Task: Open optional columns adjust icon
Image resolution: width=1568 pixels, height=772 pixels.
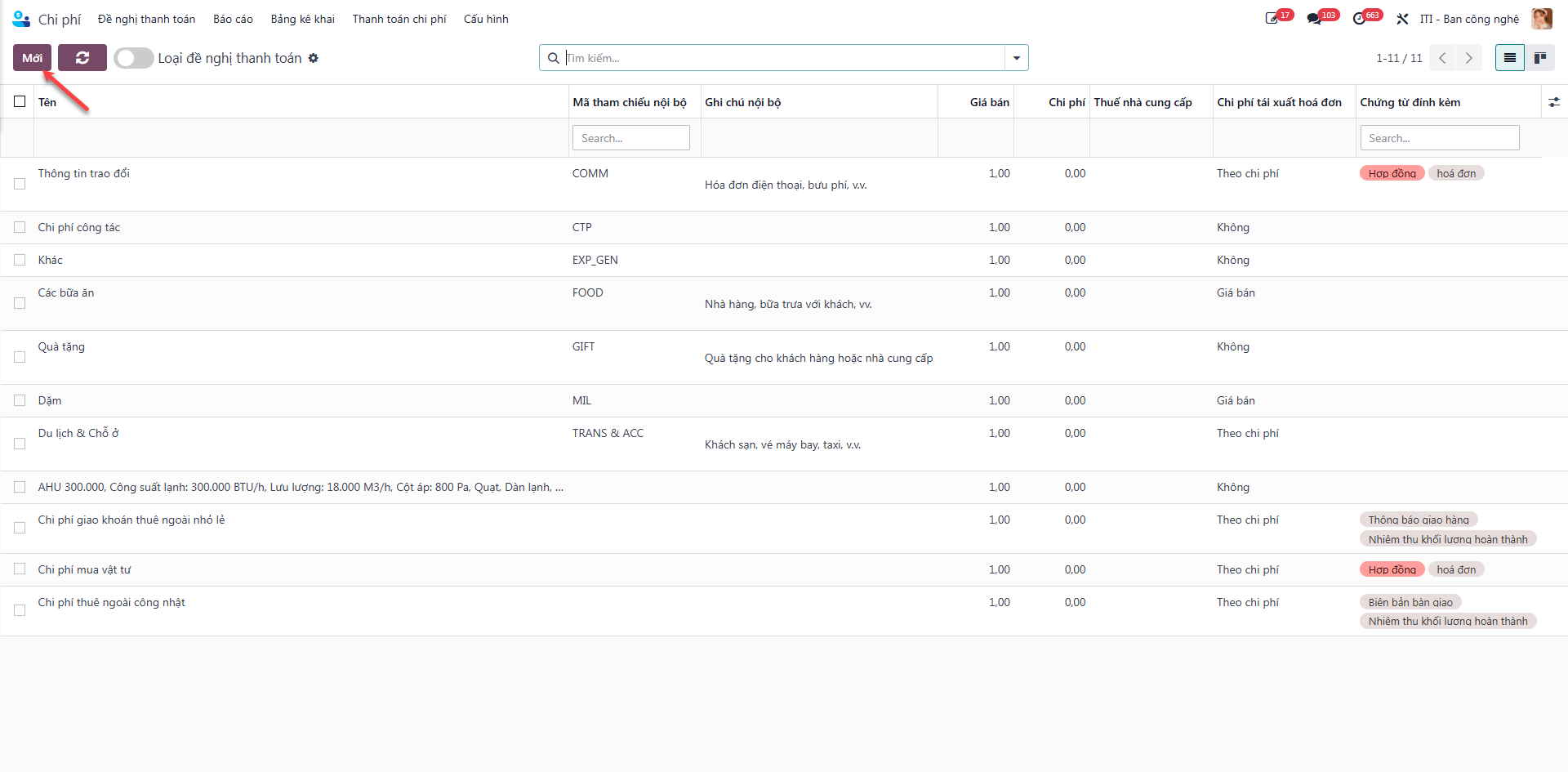Action: coord(1554,102)
